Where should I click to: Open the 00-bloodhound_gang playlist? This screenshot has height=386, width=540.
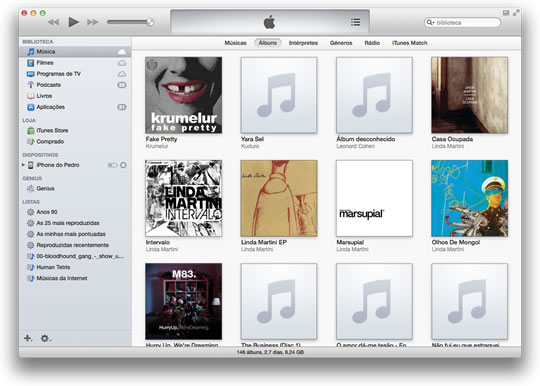point(75,256)
